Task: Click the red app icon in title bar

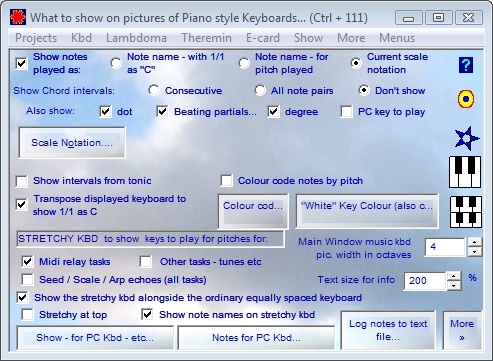Action: (18, 17)
